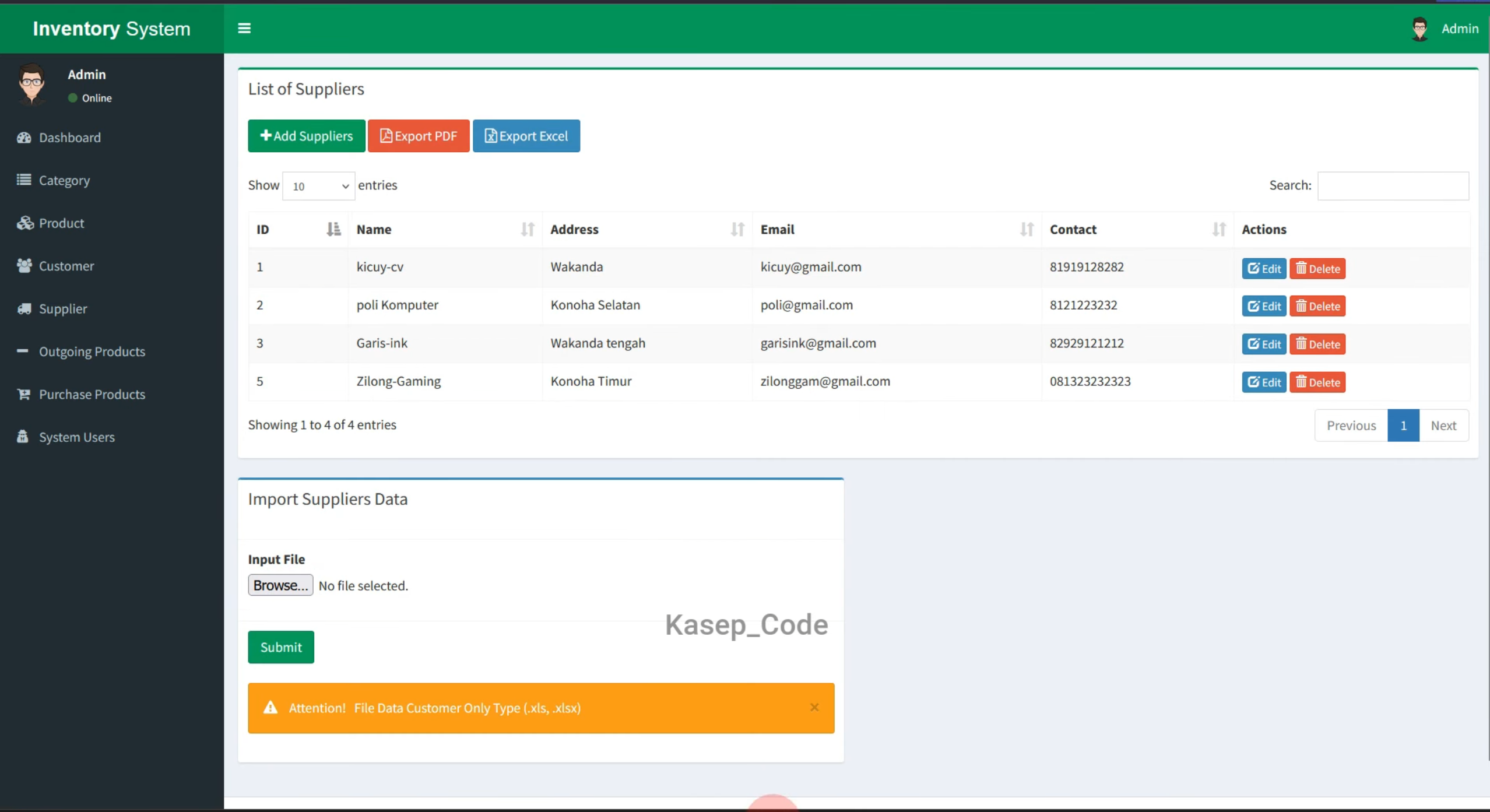Click the Showing 1 to 4 entries text
The width and height of the screenshot is (1490, 812).
[322, 425]
